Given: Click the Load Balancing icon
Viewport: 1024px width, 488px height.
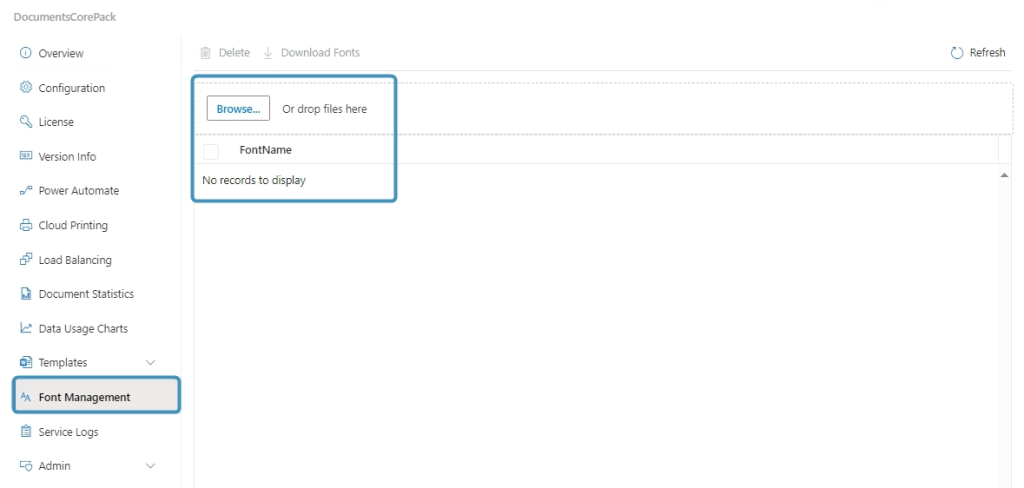Looking at the screenshot, I should pos(25,259).
